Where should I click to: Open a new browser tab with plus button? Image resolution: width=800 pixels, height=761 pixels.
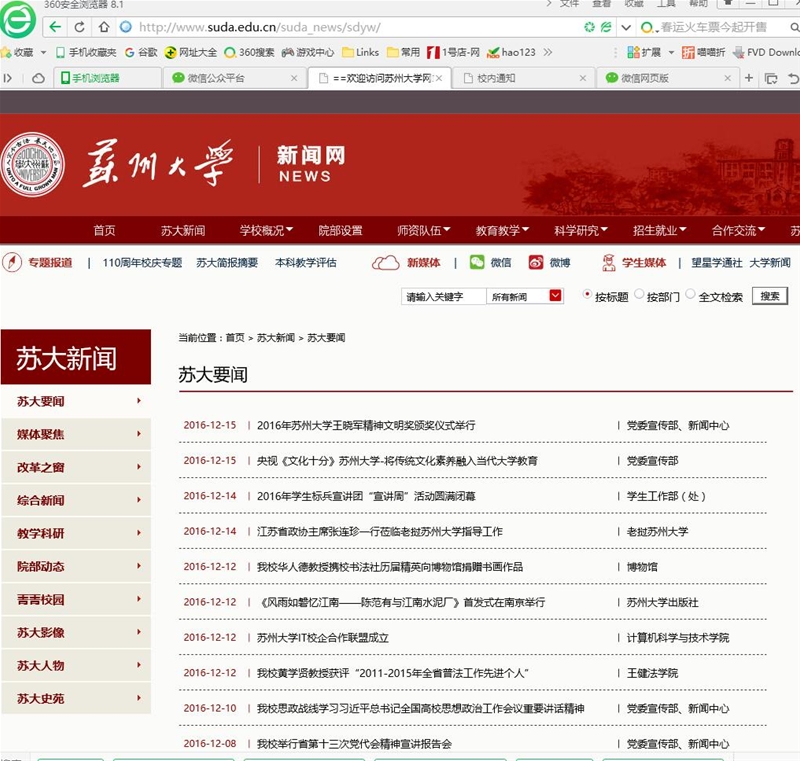click(x=748, y=78)
